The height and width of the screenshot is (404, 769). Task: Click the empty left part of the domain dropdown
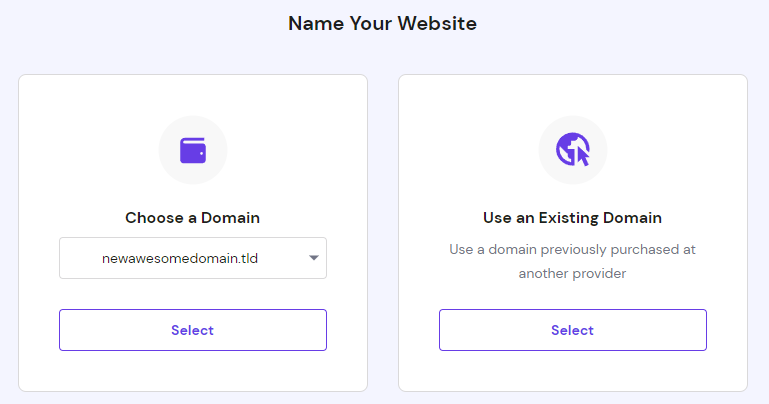[80, 258]
